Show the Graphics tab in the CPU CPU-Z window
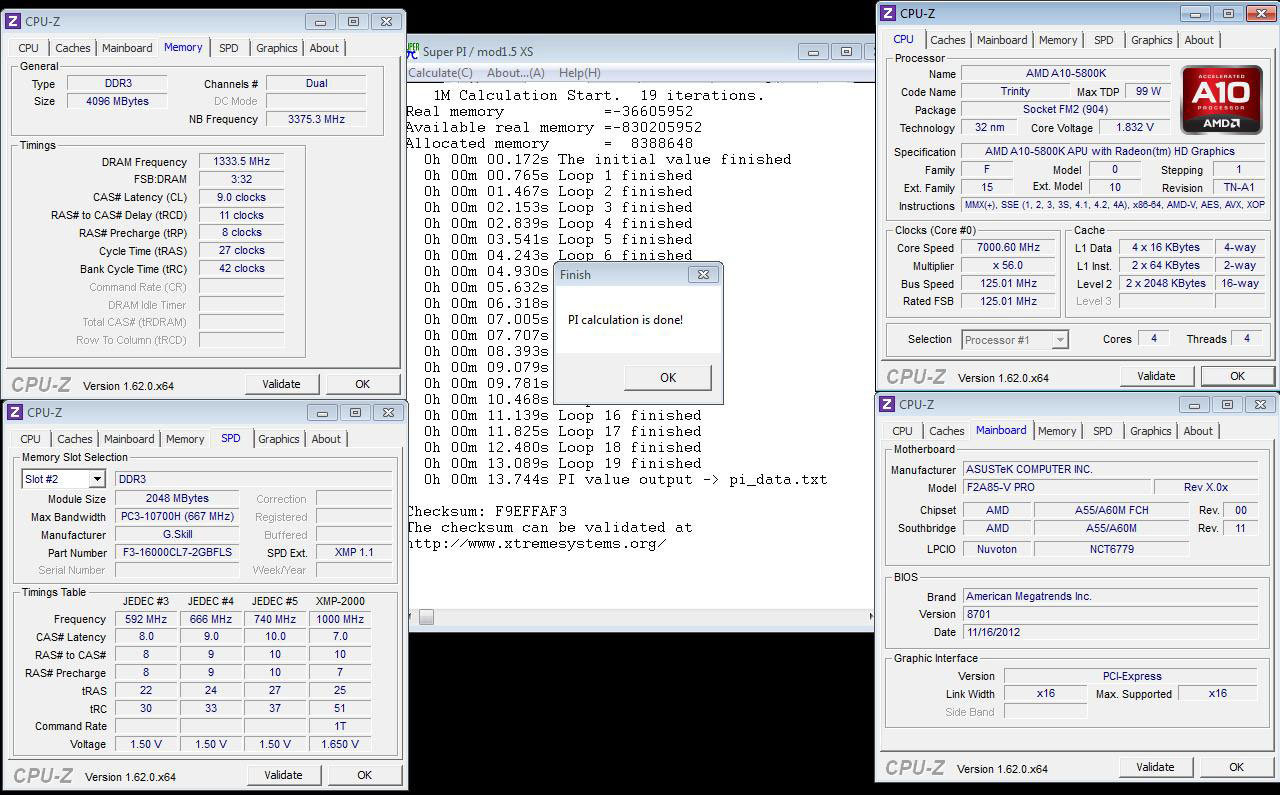This screenshot has height=795, width=1280. click(x=1152, y=40)
